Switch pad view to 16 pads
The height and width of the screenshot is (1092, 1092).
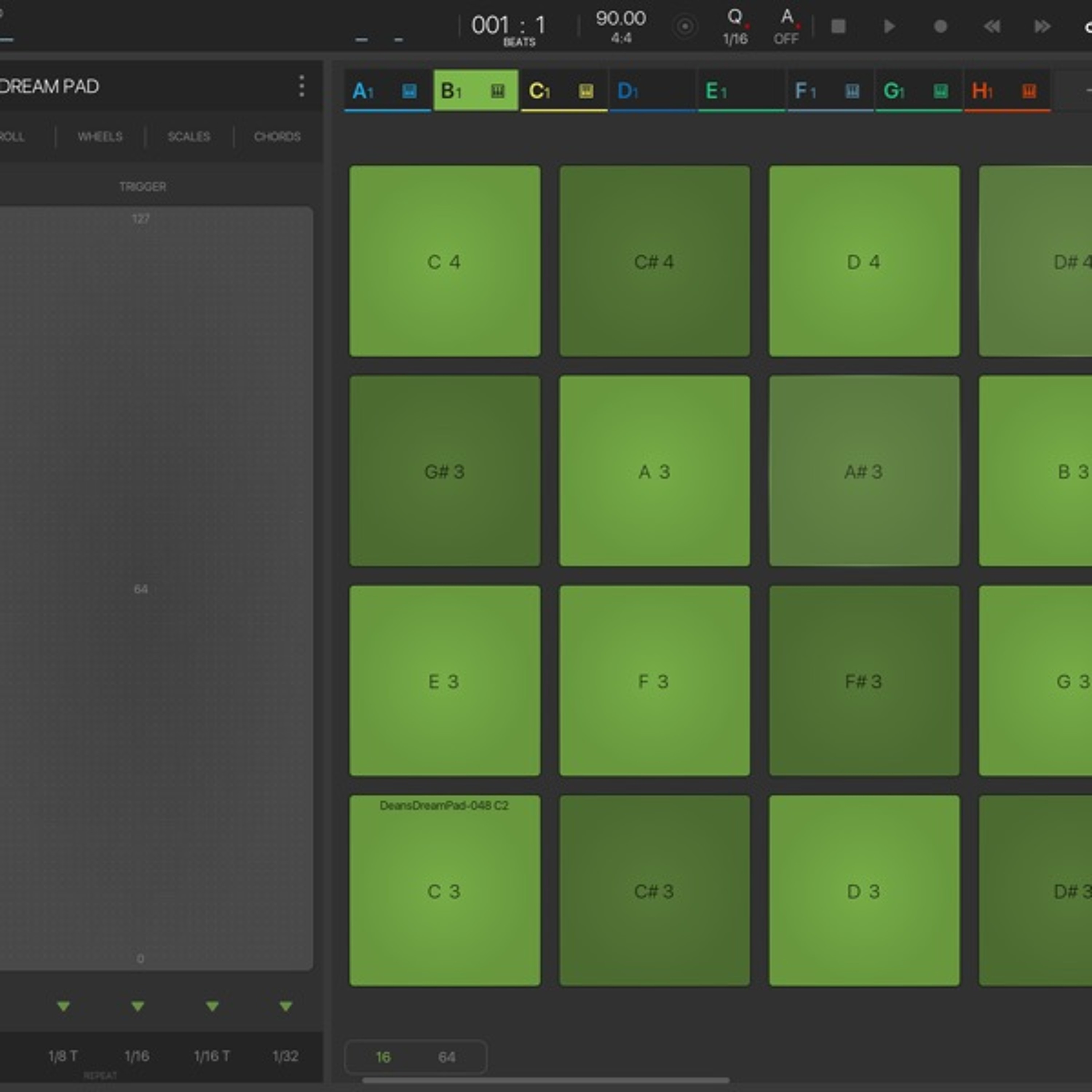click(383, 1057)
